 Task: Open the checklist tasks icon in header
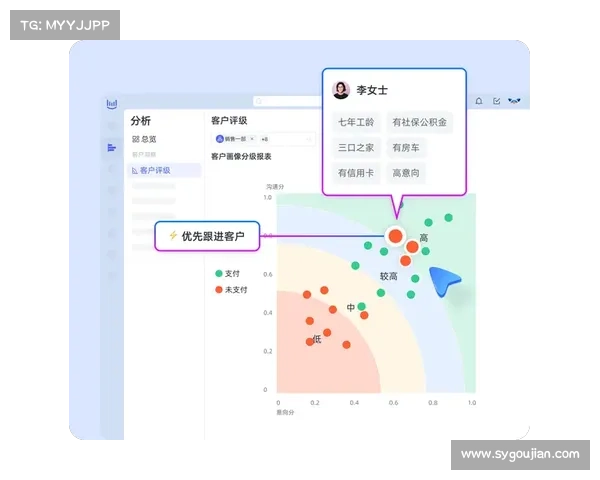point(497,101)
